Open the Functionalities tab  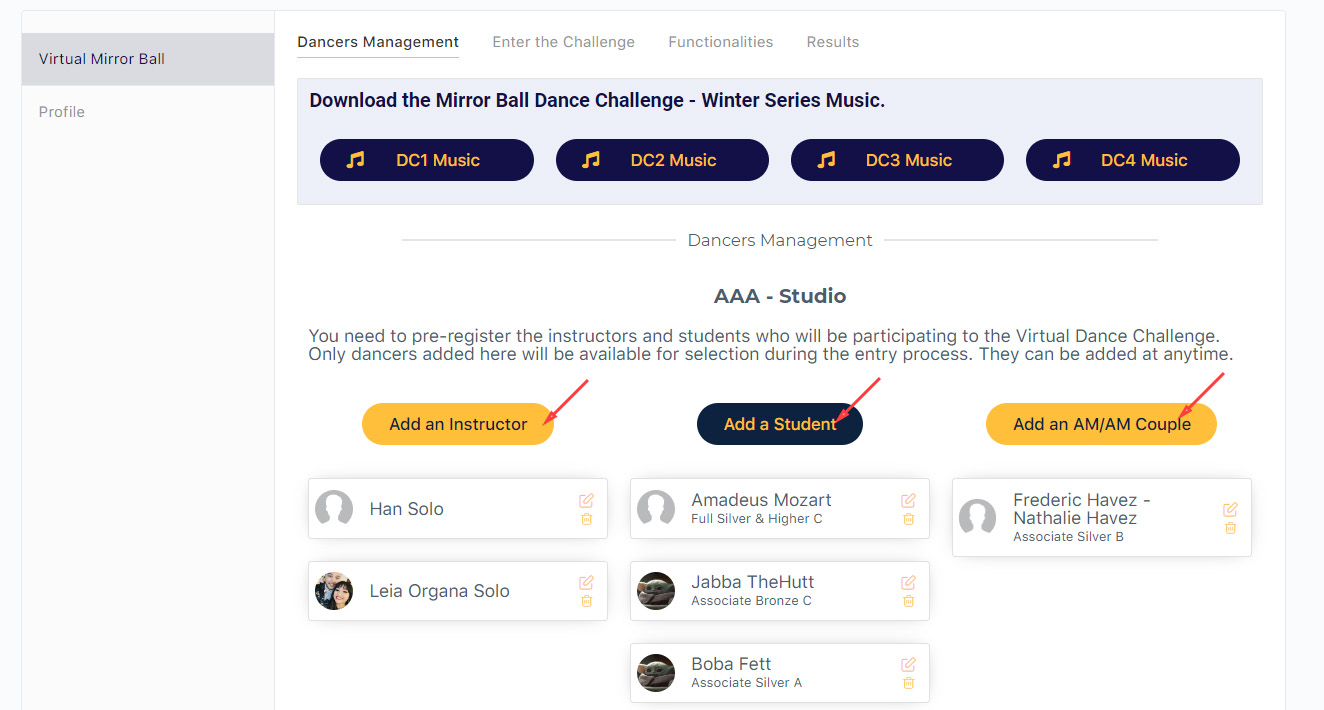click(720, 42)
